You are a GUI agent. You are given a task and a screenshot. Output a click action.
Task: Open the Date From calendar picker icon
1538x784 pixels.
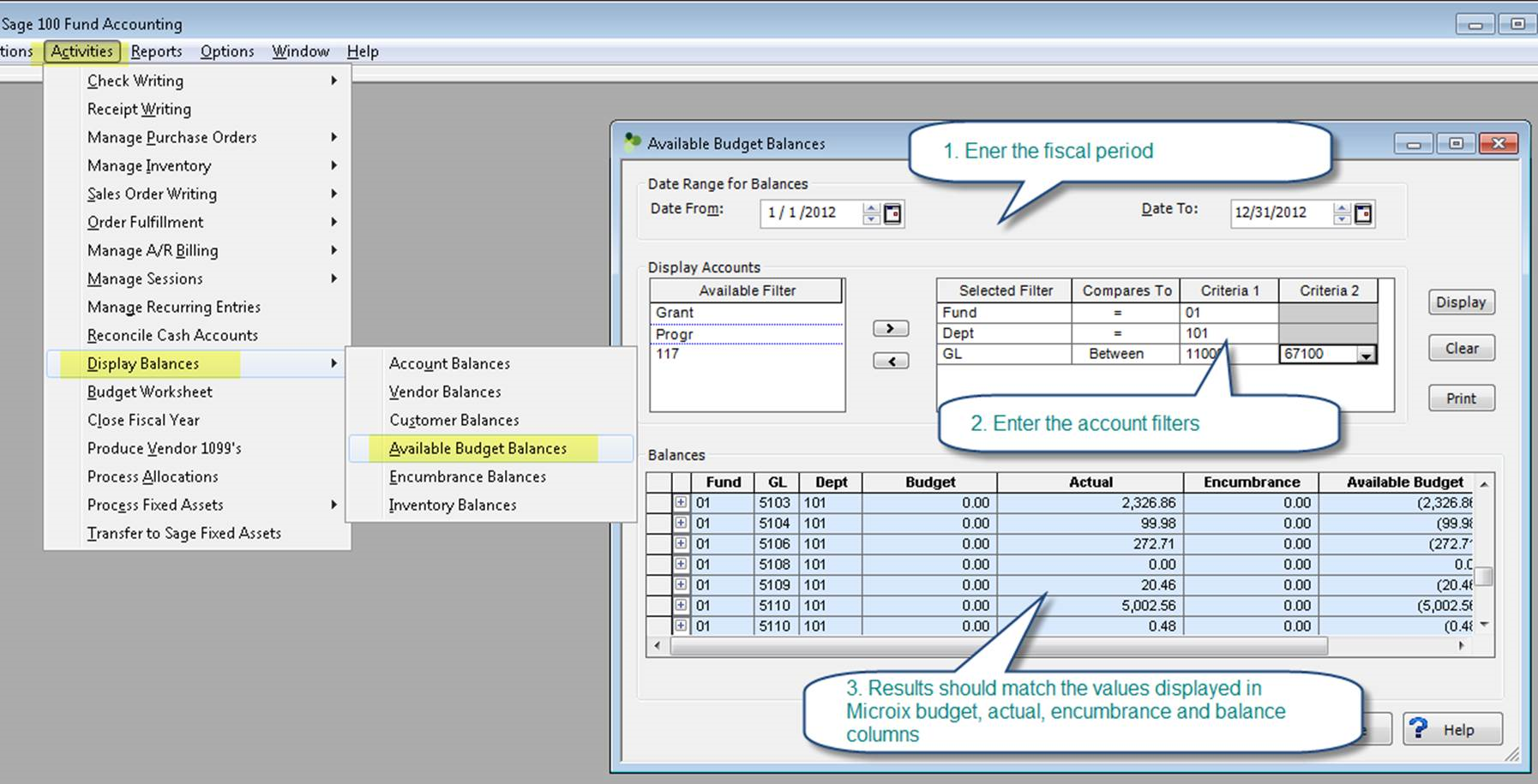(892, 213)
